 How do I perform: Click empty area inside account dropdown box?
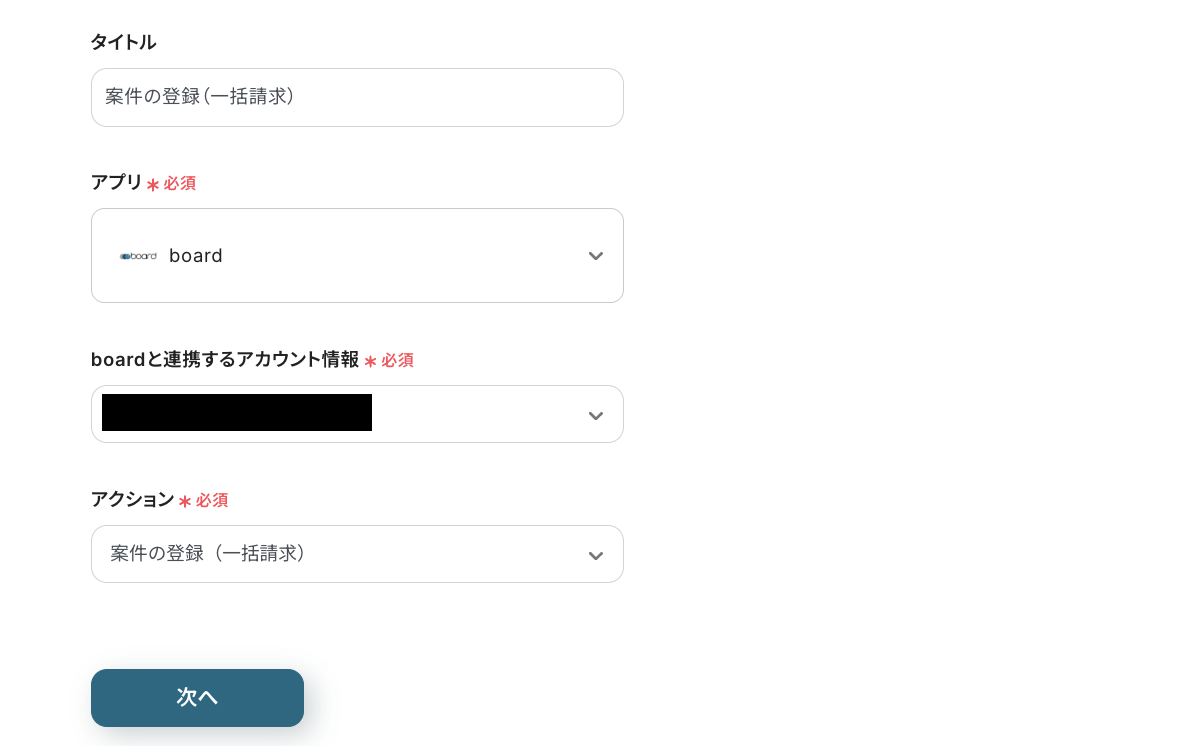tap(478, 414)
